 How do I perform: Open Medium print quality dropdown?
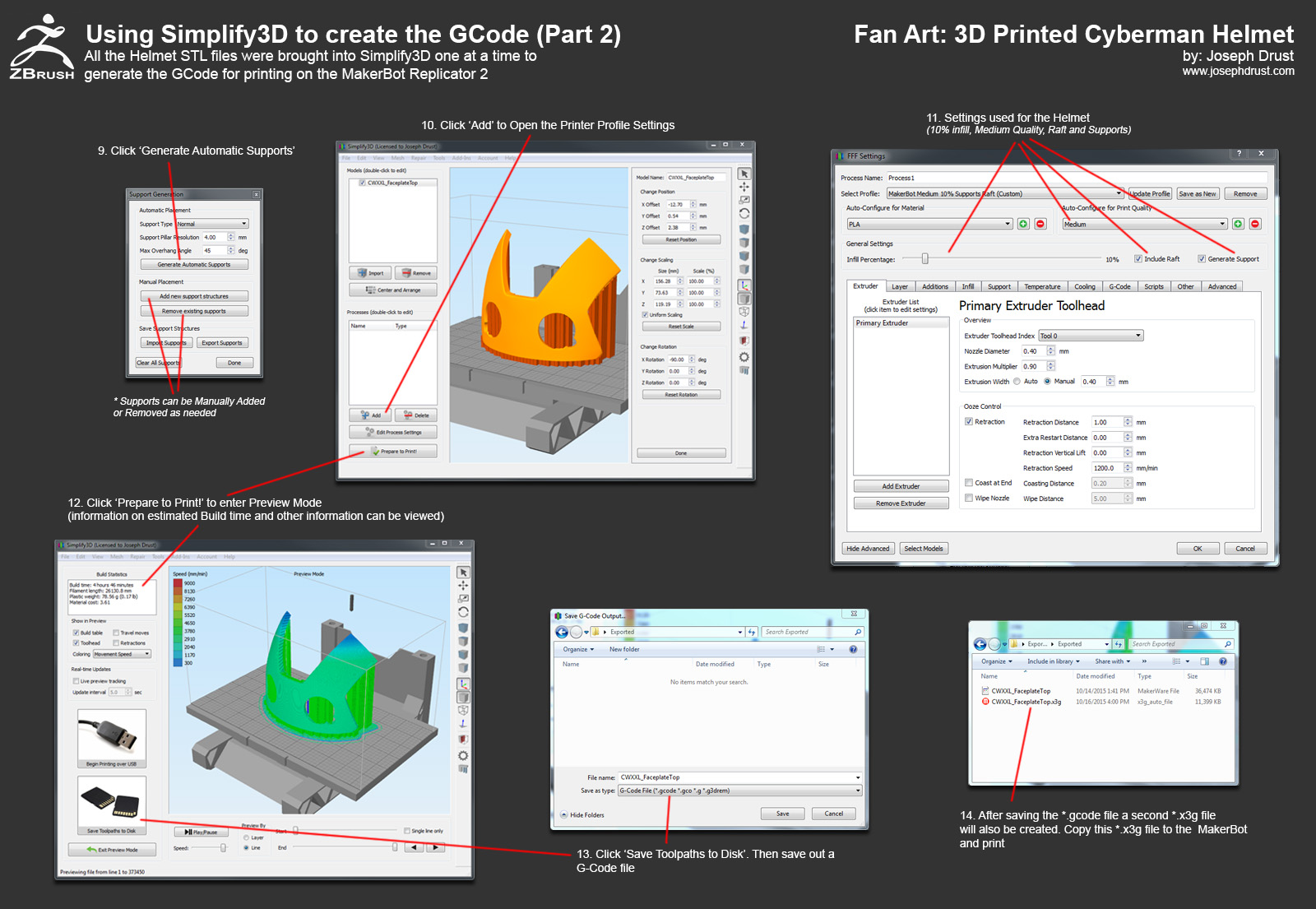point(1145,224)
